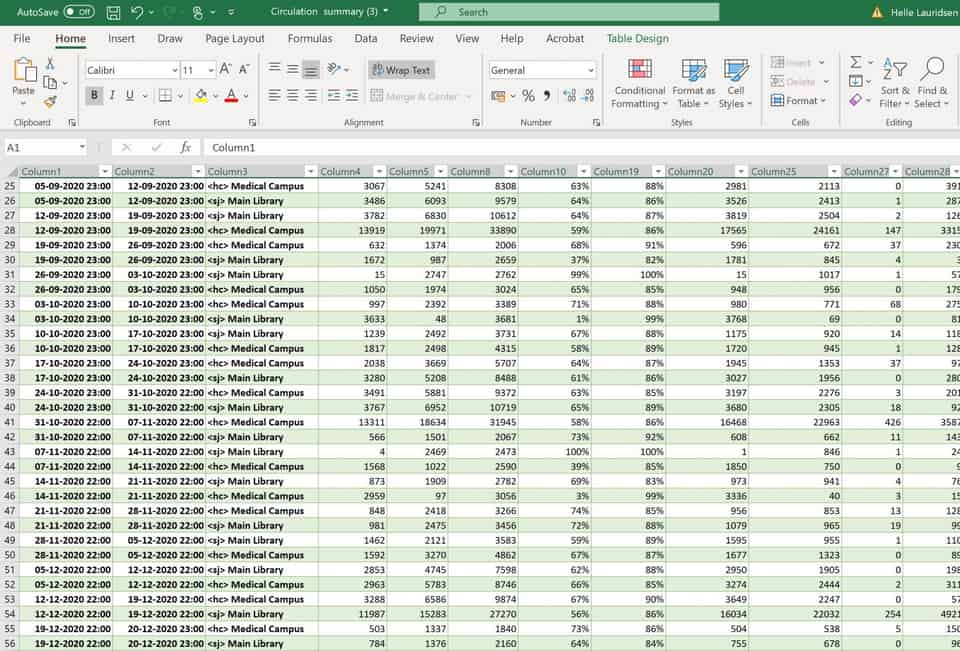Expand the General number format dropdown

point(591,70)
